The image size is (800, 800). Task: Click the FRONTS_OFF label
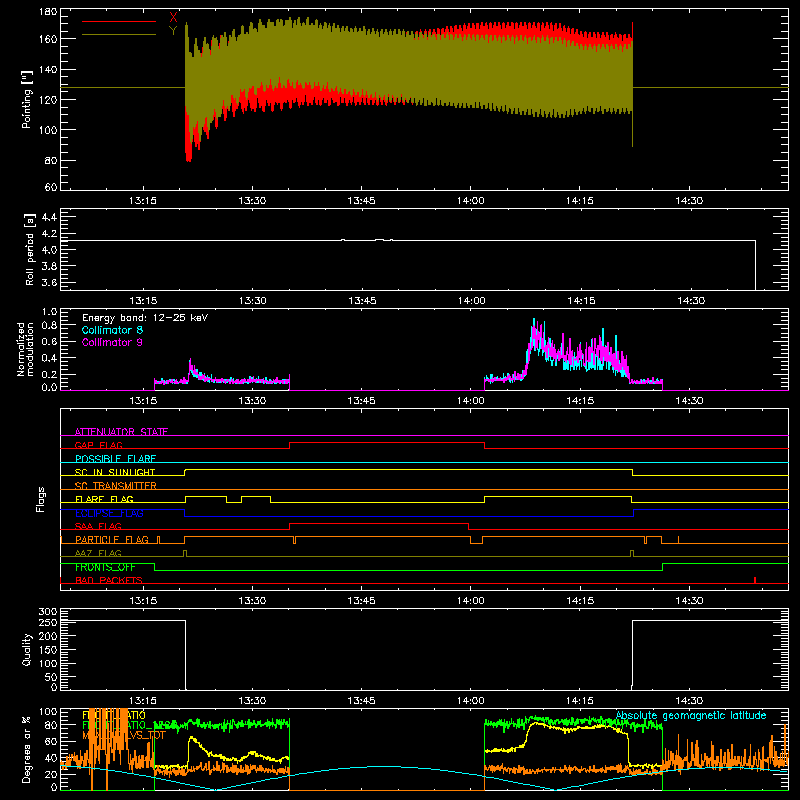pyautogui.click(x=105, y=567)
